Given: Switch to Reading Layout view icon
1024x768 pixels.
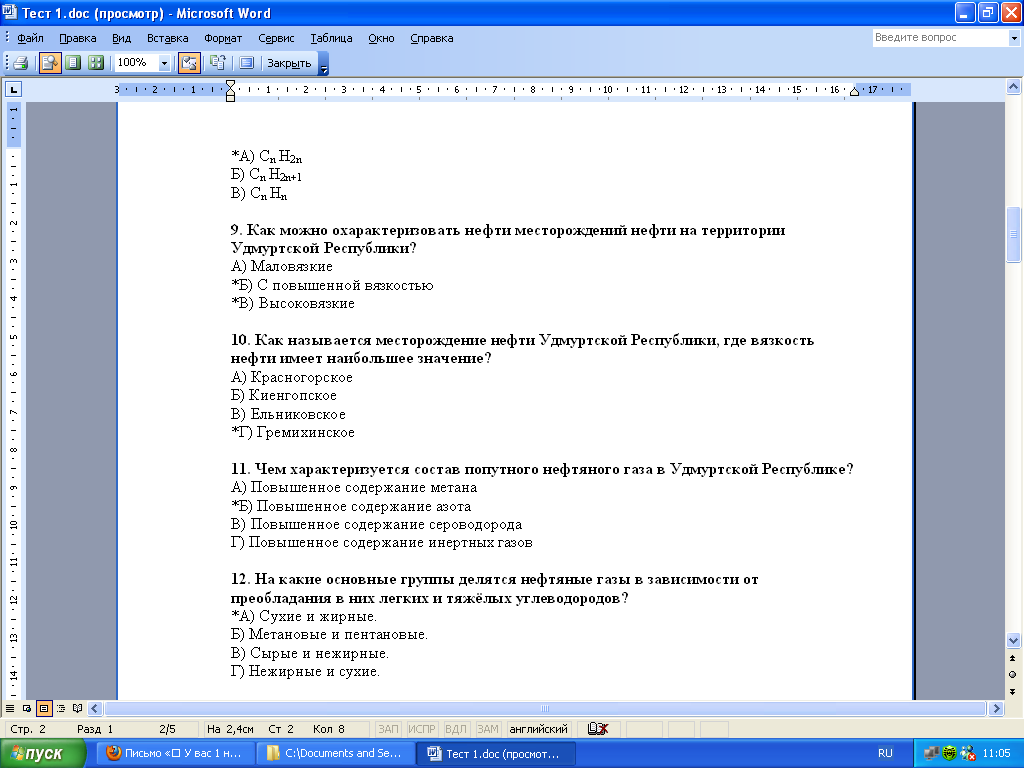Looking at the screenshot, I should click(x=78, y=708).
